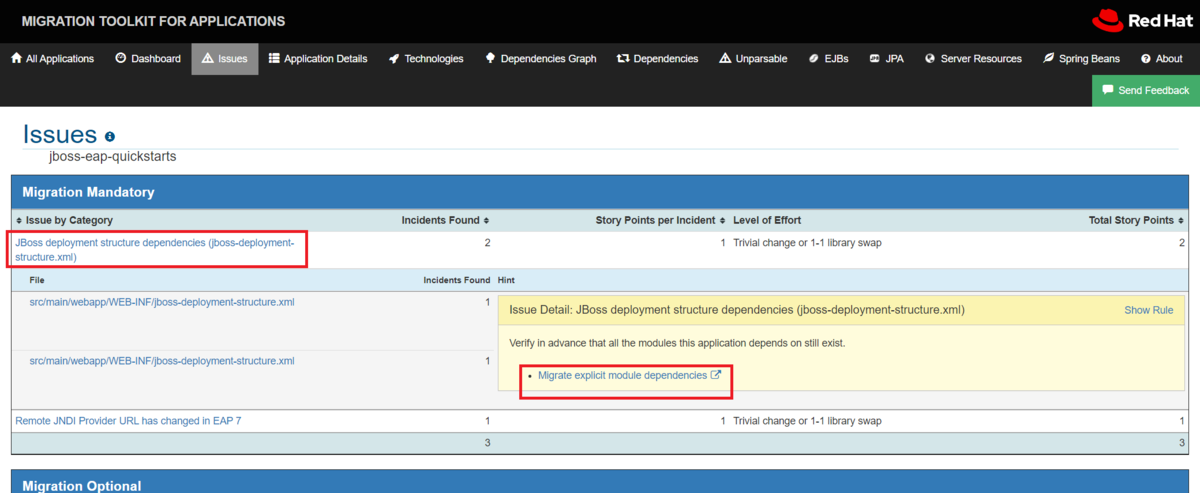Switch to the Technologies tab

[426, 59]
